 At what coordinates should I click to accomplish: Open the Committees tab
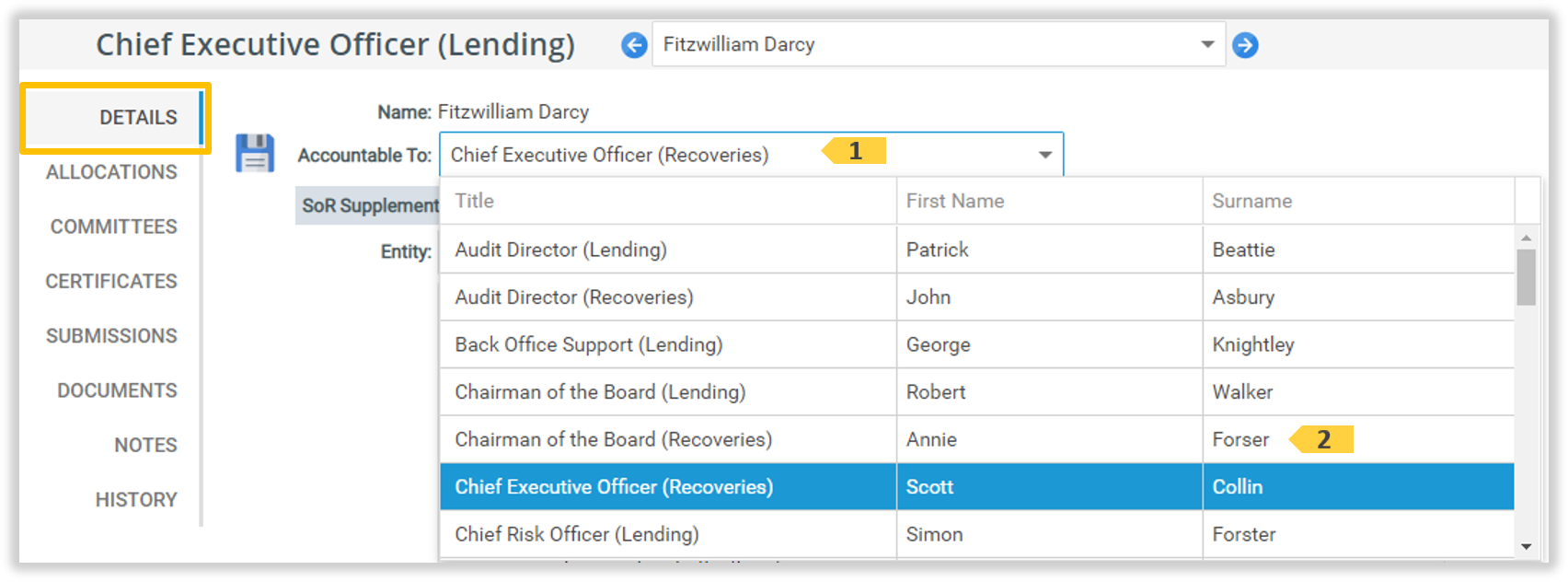(113, 227)
